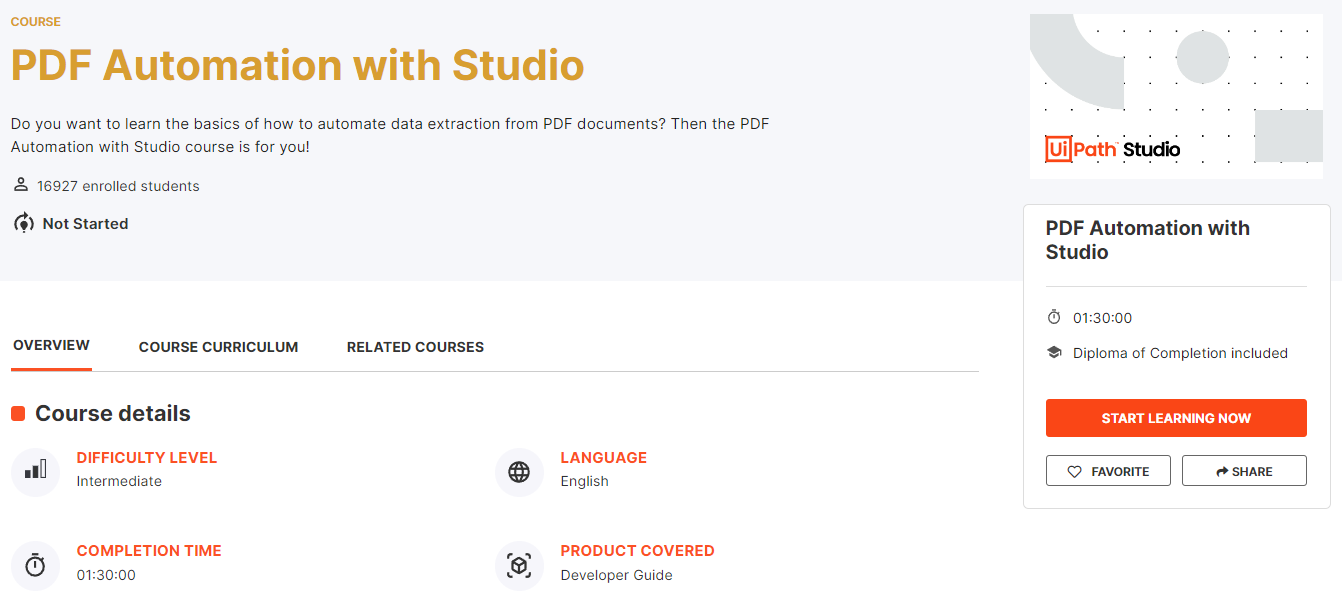Click the Language globe icon
This screenshot has height=605, width=1342.
click(x=519, y=471)
